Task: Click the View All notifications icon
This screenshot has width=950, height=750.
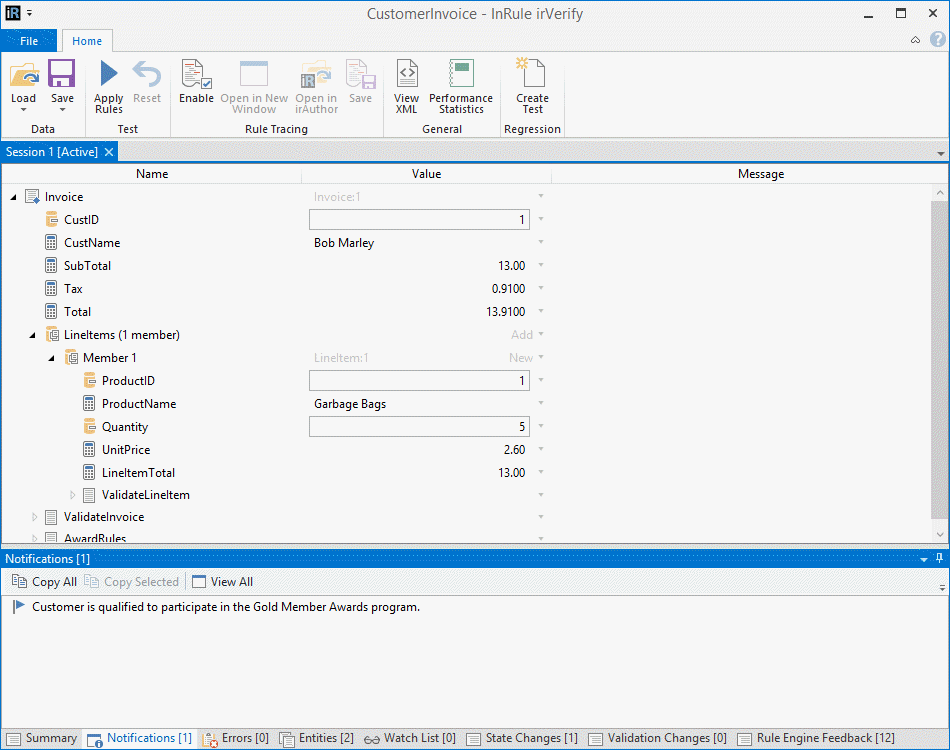Action: 198,582
